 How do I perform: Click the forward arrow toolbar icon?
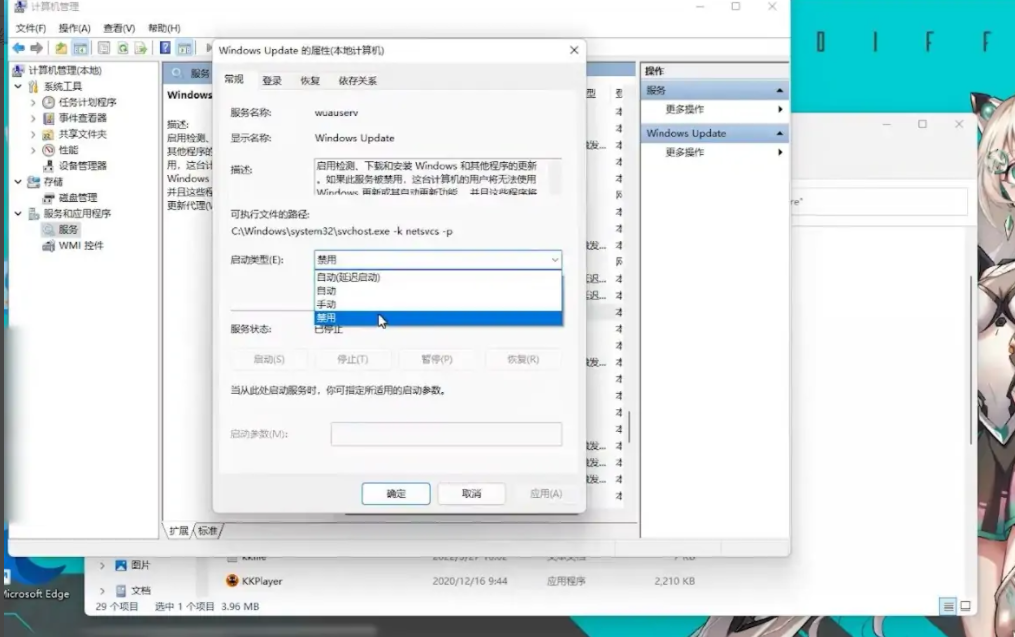(x=37, y=48)
